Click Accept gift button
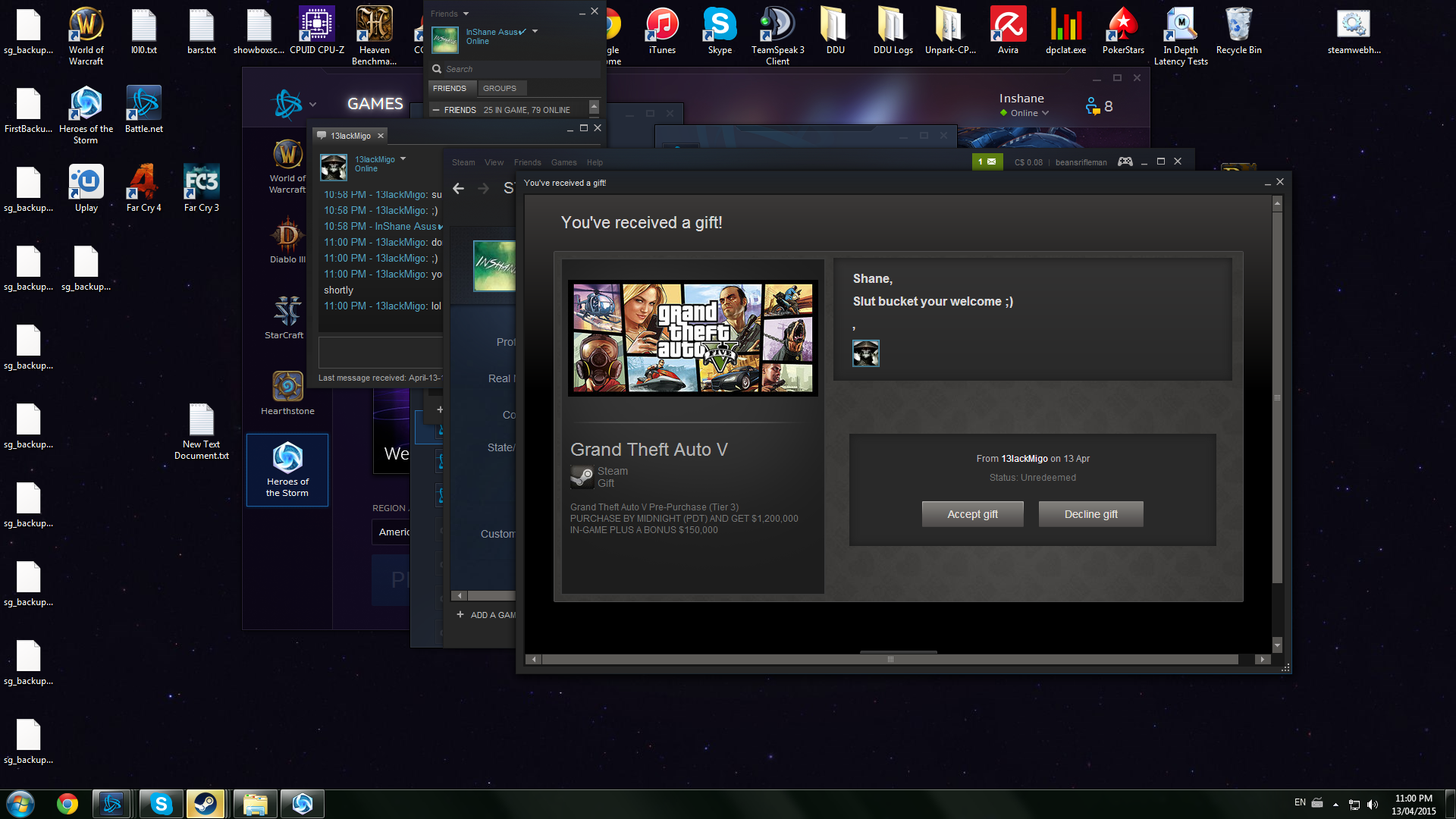The height and width of the screenshot is (819, 1456). pos(972,514)
